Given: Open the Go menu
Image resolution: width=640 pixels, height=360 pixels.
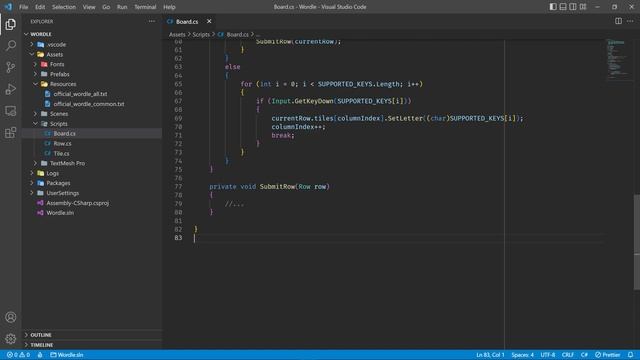Looking at the screenshot, I should pyautogui.click(x=106, y=7).
